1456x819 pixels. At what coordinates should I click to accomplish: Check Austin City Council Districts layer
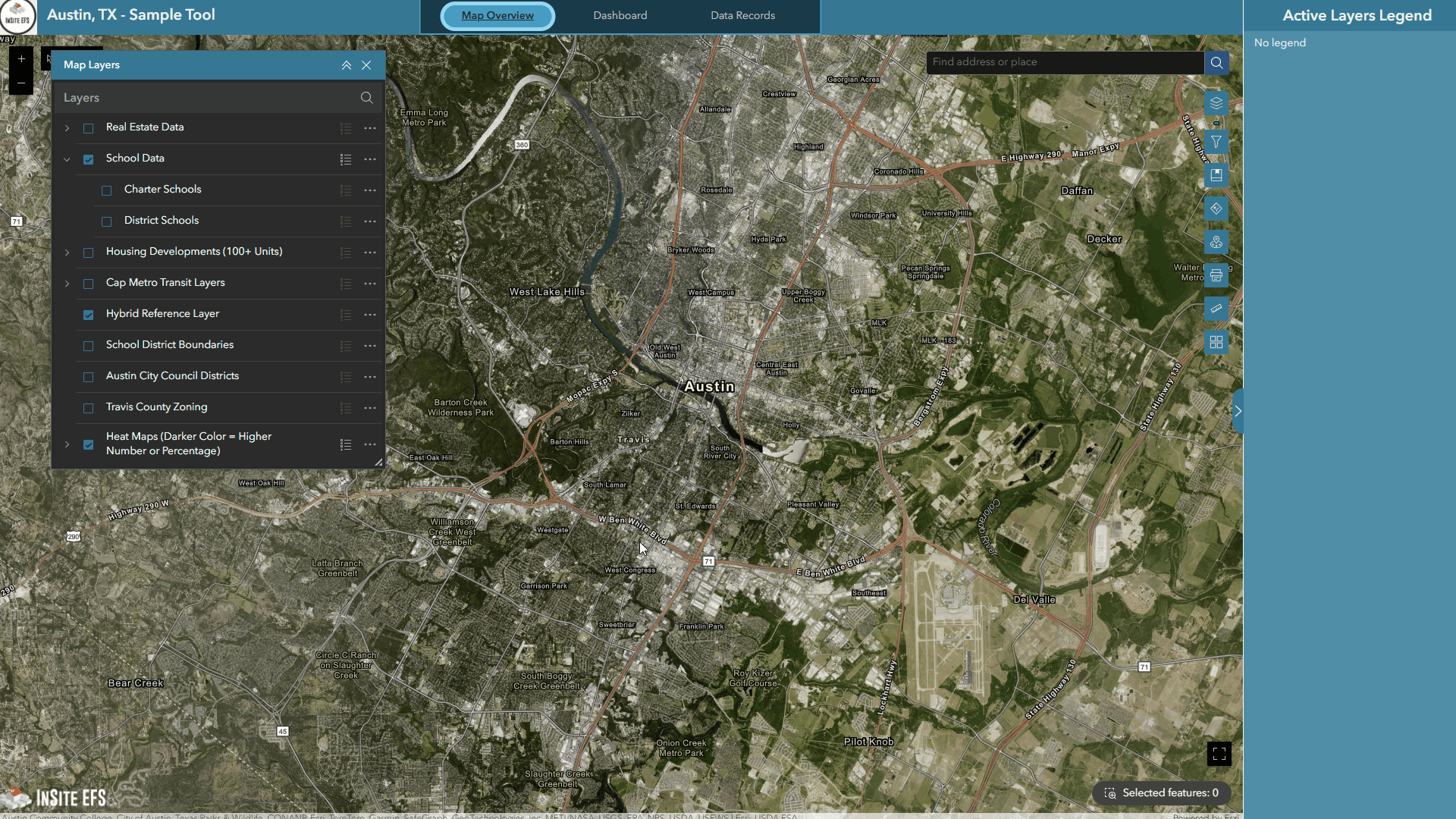point(89,377)
